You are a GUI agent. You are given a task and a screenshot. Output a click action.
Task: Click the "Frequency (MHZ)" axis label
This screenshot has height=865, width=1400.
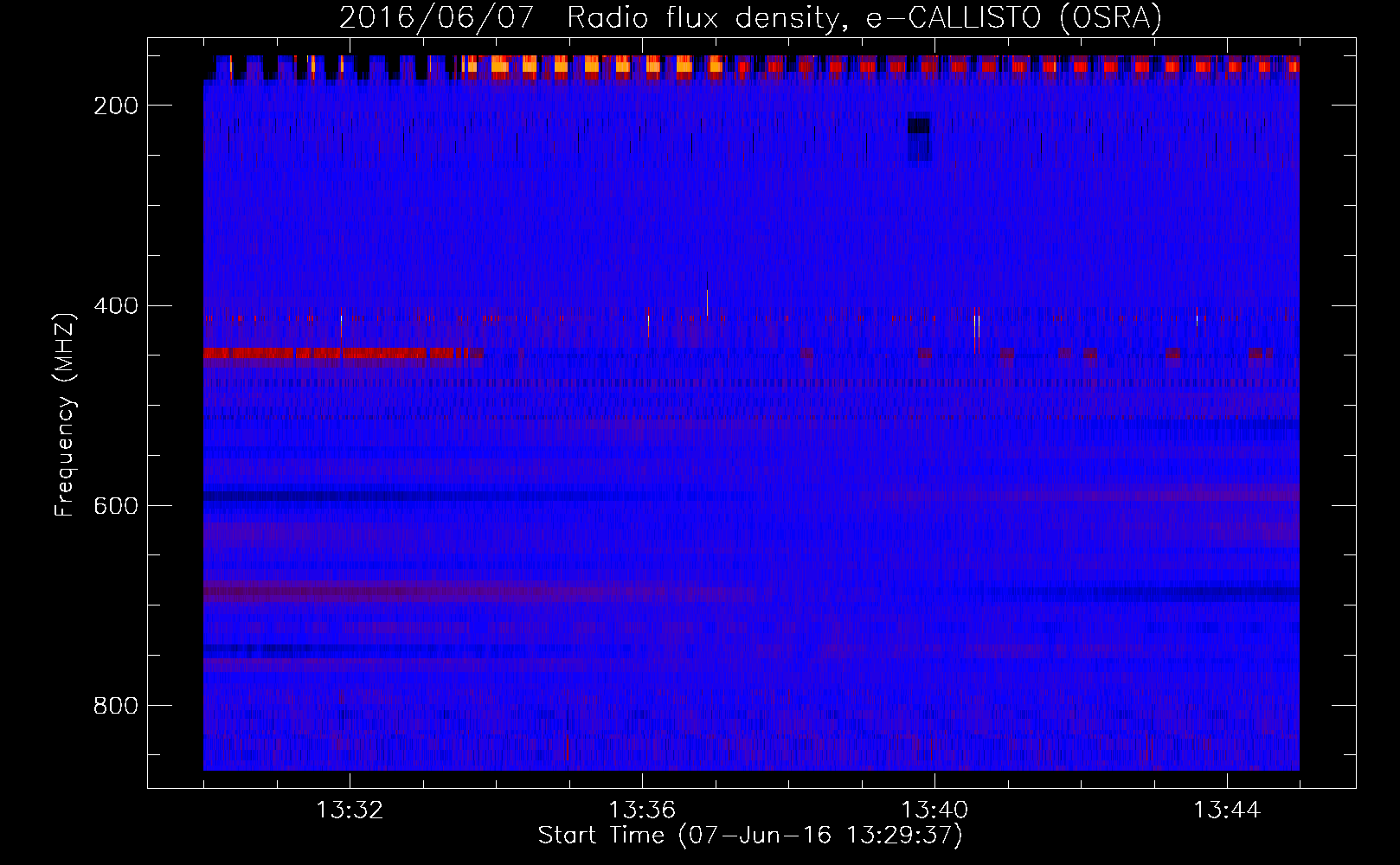pyautogui.click(x=65, y=414)
